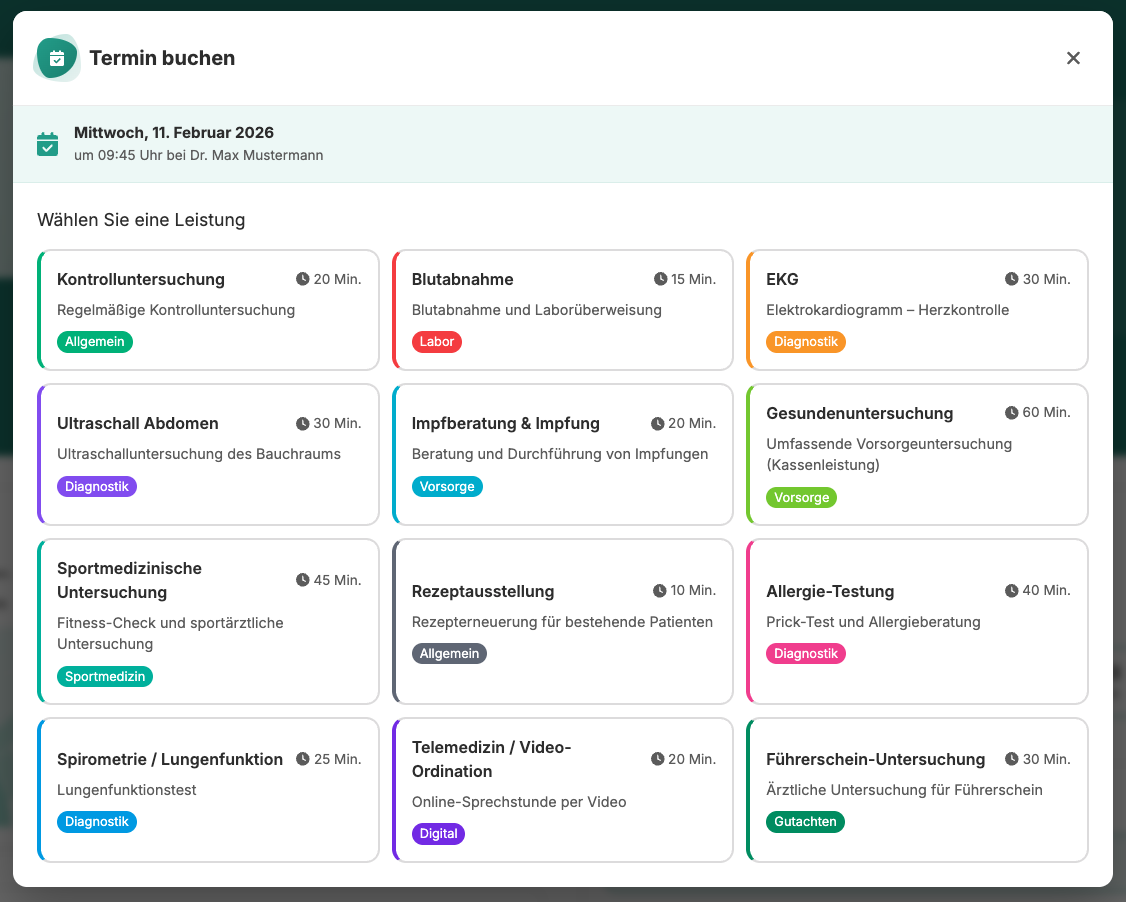The image size is (1126, 902).
Task: Choose the Ultraschall Abdomen service
Action: point(208,454)
